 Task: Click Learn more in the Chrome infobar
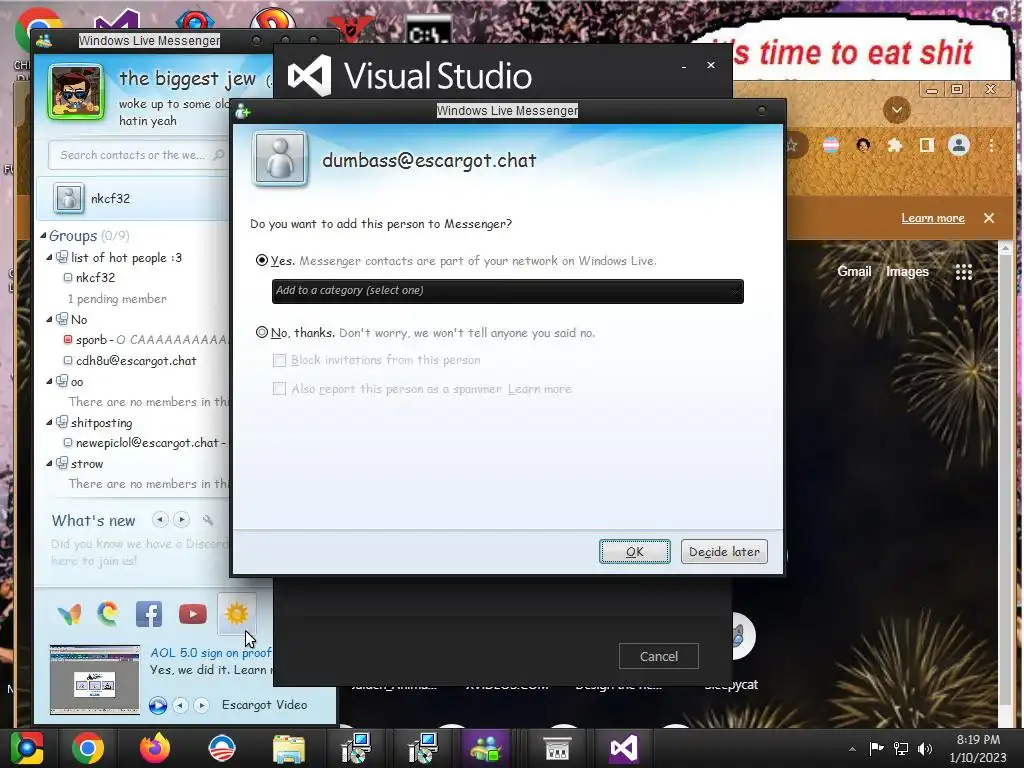pos(933,218)
